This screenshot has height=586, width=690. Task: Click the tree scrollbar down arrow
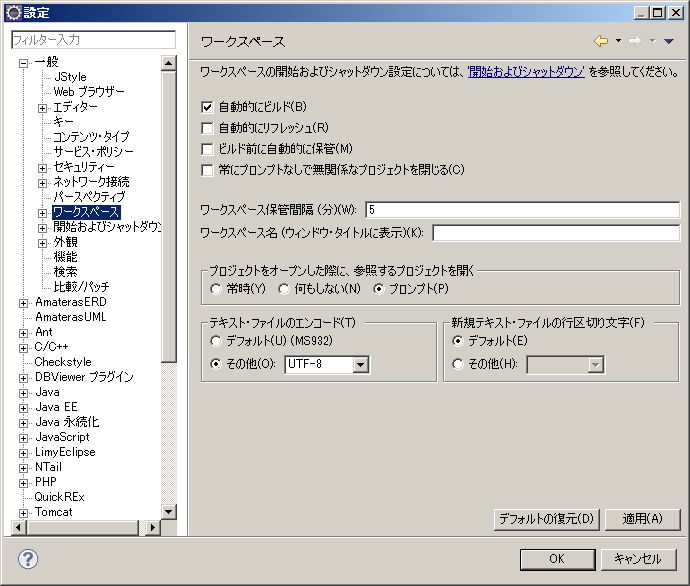coord(168,512)
